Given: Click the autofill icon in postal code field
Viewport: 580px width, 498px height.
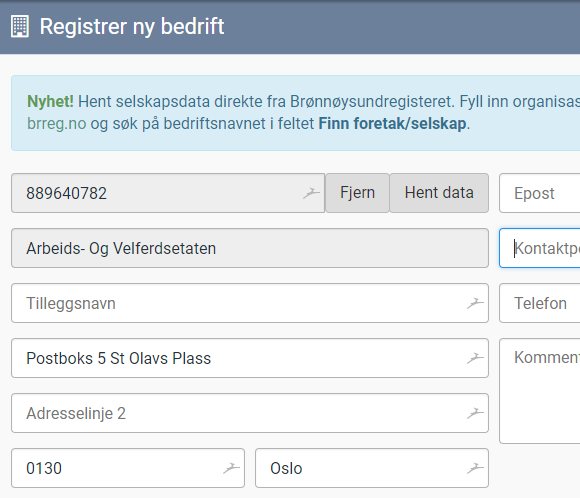Looking at the screenshot, I should point(231,468).
